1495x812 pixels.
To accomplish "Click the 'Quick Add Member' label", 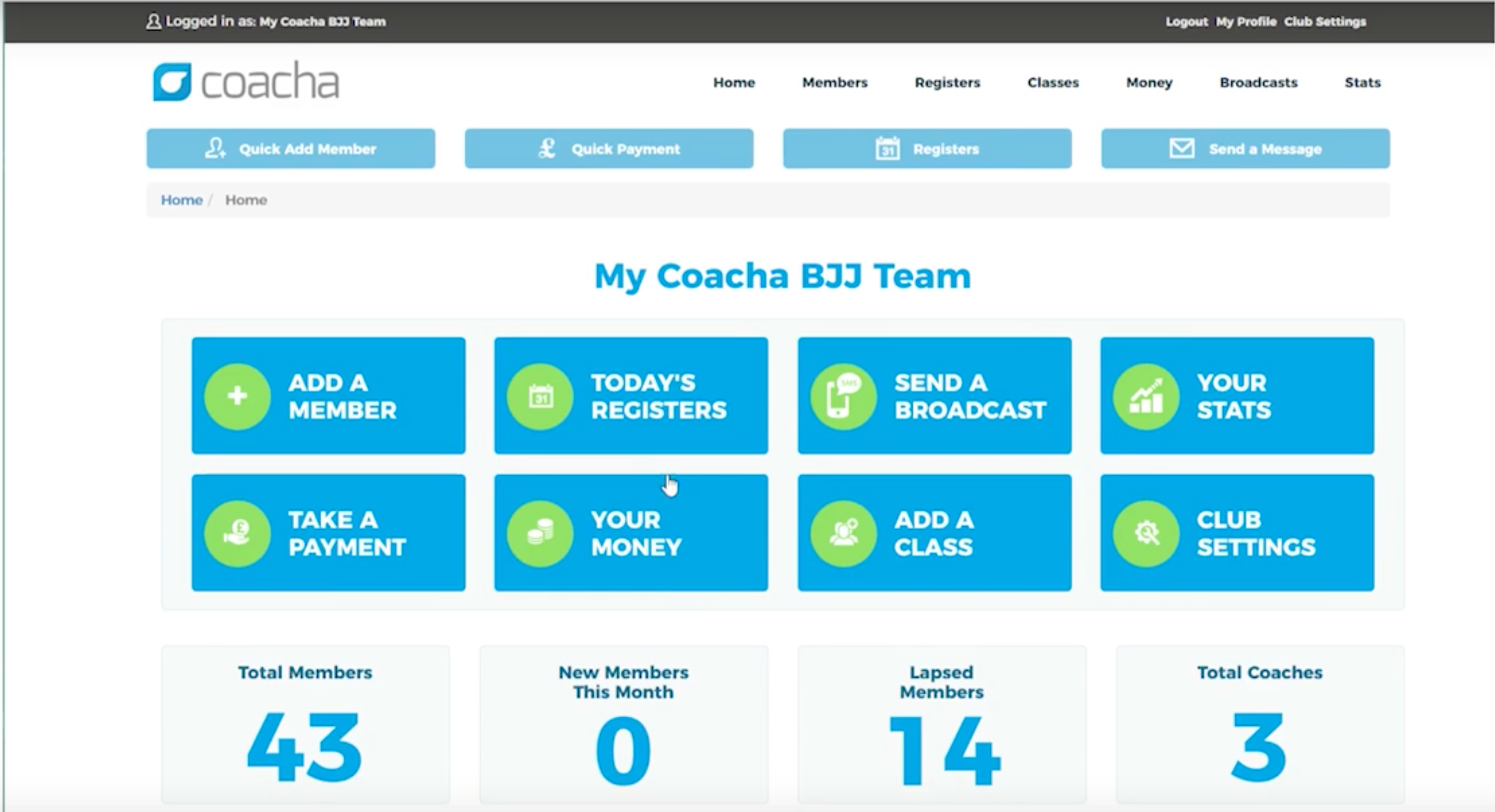I will (x=308, y=149).
